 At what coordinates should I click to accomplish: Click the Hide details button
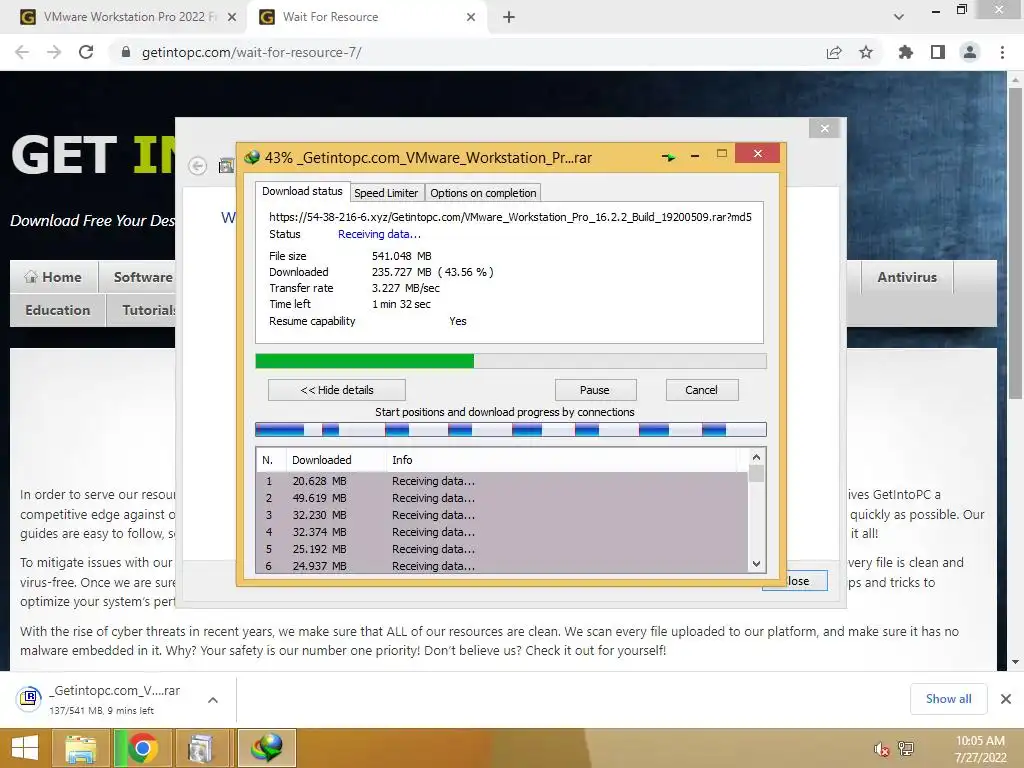[336, 390]
